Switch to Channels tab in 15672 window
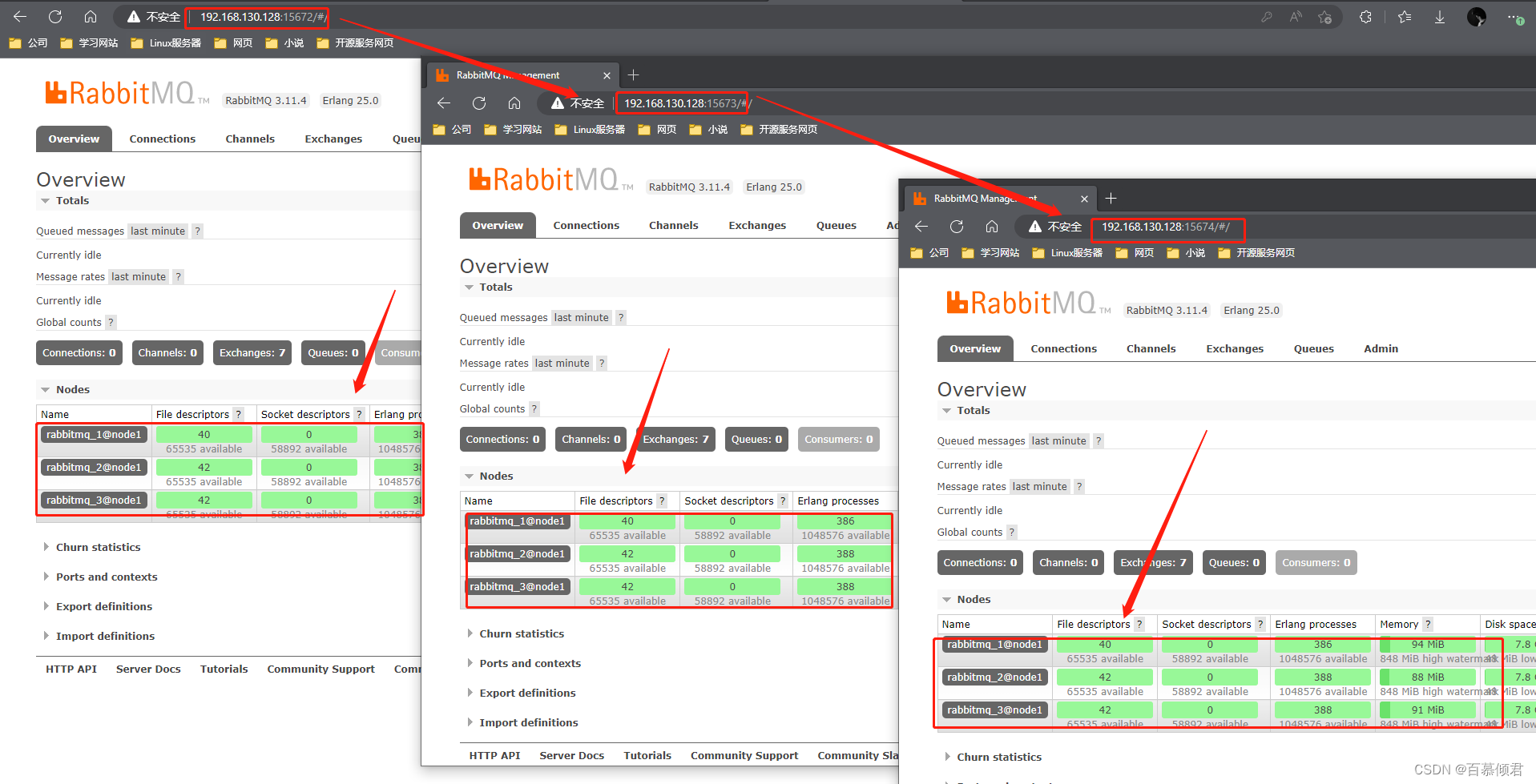 pyautogui.click(x=250, y=139)
